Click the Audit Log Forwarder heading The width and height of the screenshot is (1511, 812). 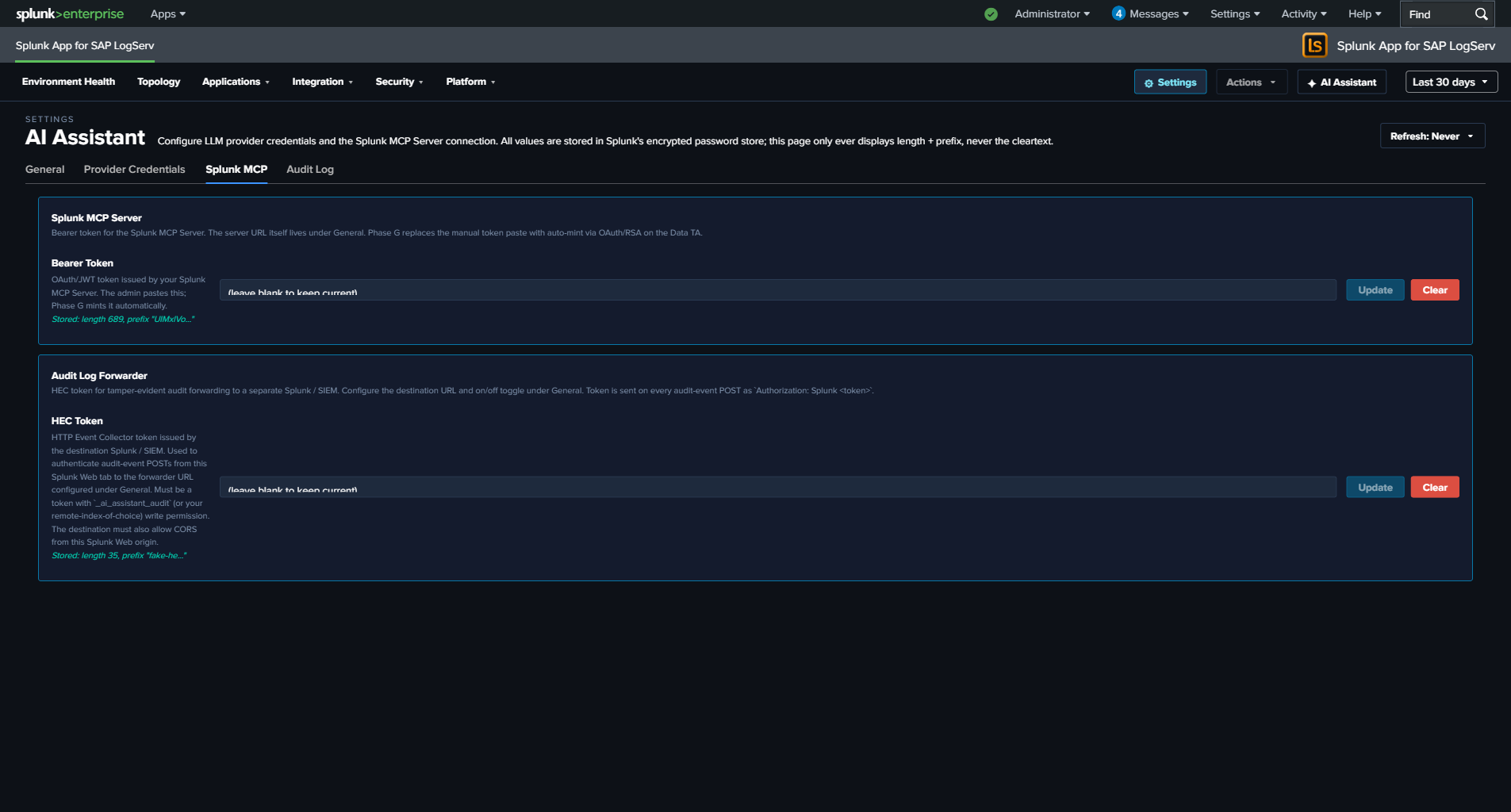[x=99, y=376]
